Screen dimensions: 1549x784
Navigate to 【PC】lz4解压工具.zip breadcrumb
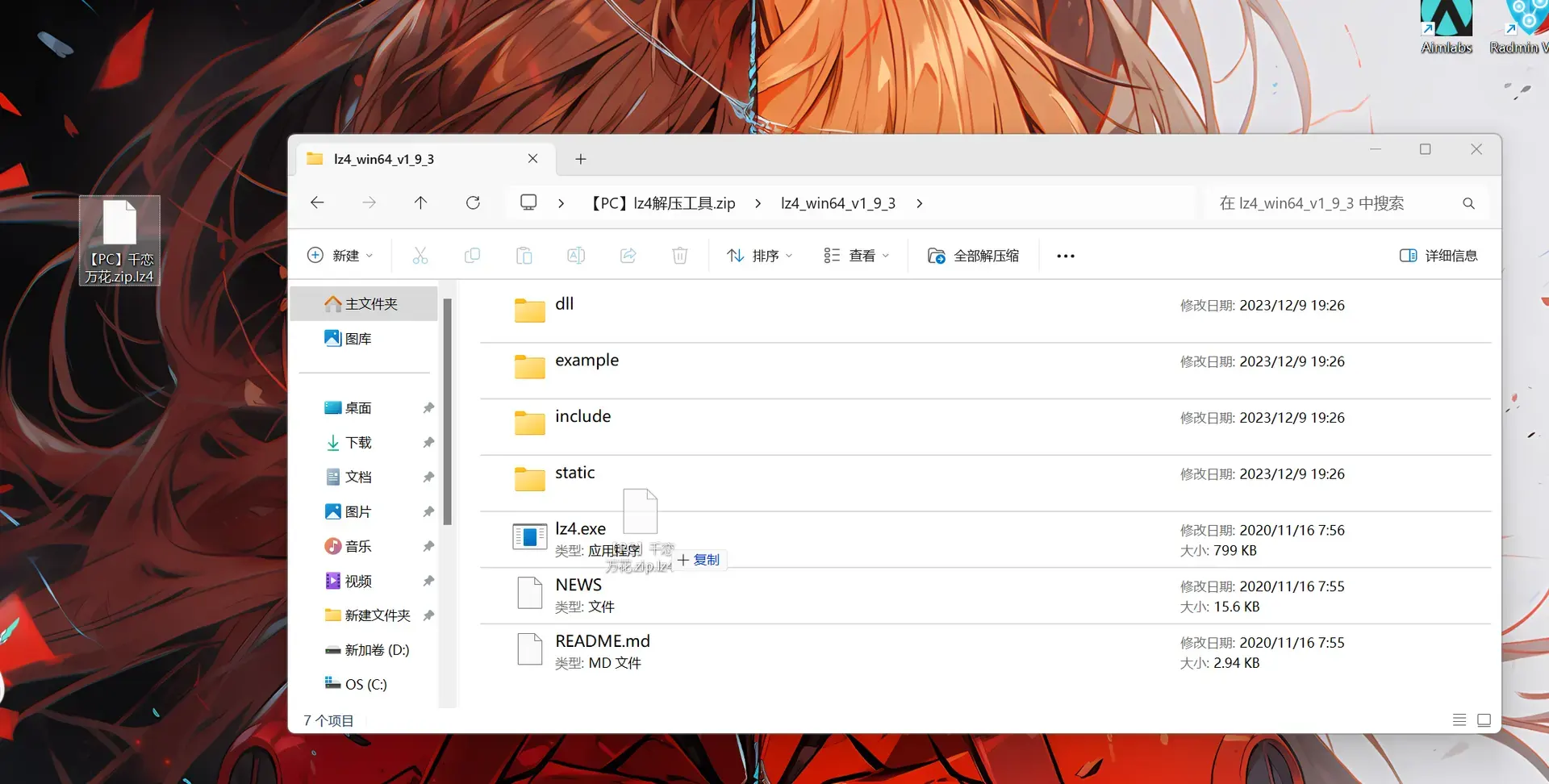pos(662,203)
